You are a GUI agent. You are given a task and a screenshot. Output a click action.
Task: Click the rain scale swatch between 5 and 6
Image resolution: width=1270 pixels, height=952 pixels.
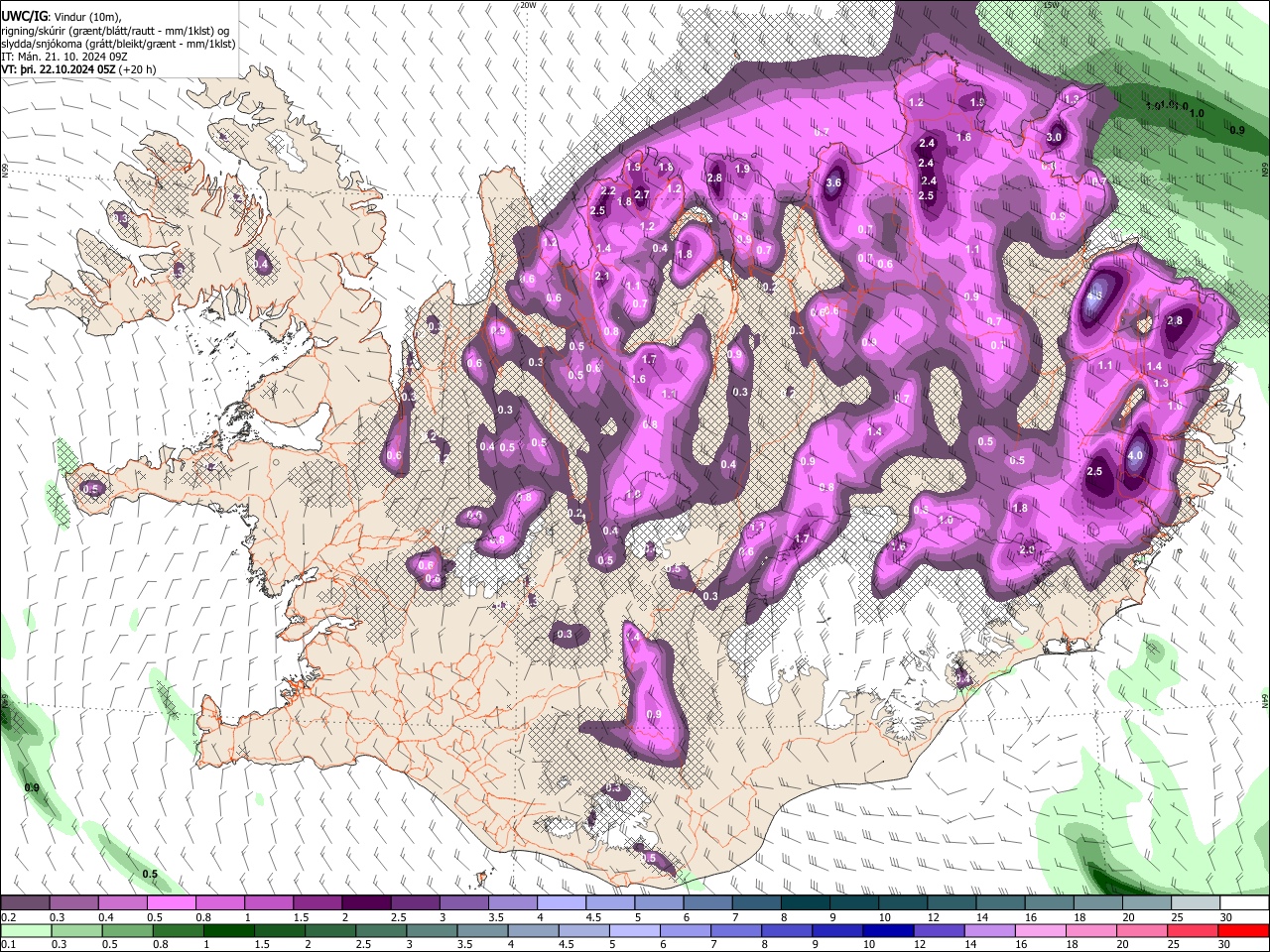point(634,930)
